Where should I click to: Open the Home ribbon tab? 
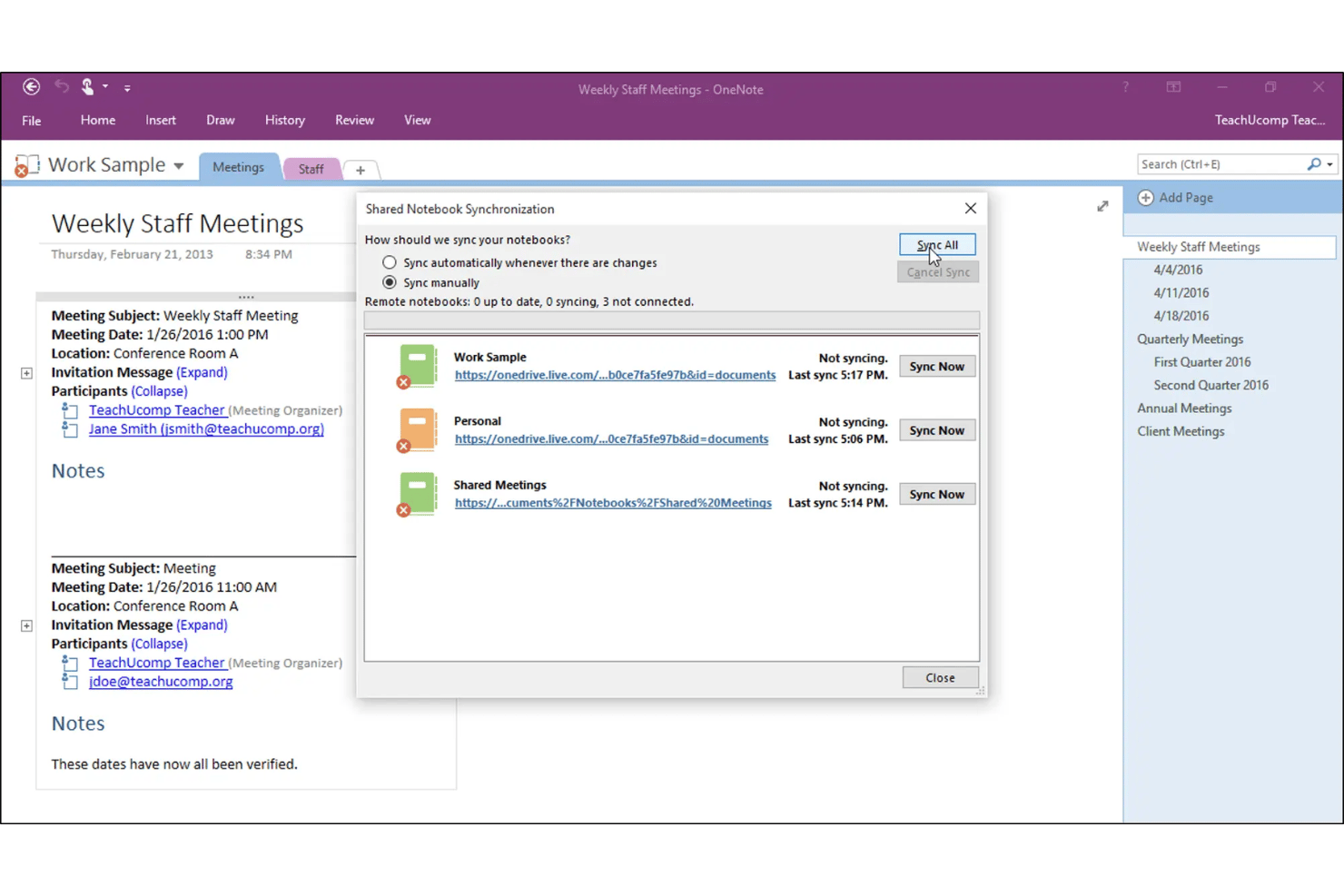point(98,120)
